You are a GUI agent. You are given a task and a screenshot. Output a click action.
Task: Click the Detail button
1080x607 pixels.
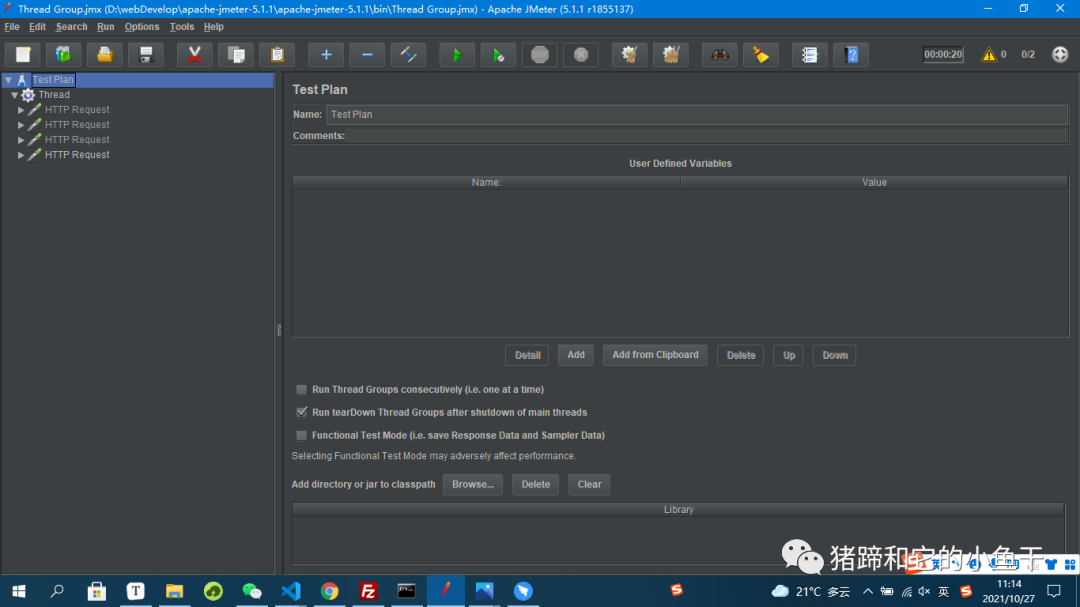click(x=528, y=356)
